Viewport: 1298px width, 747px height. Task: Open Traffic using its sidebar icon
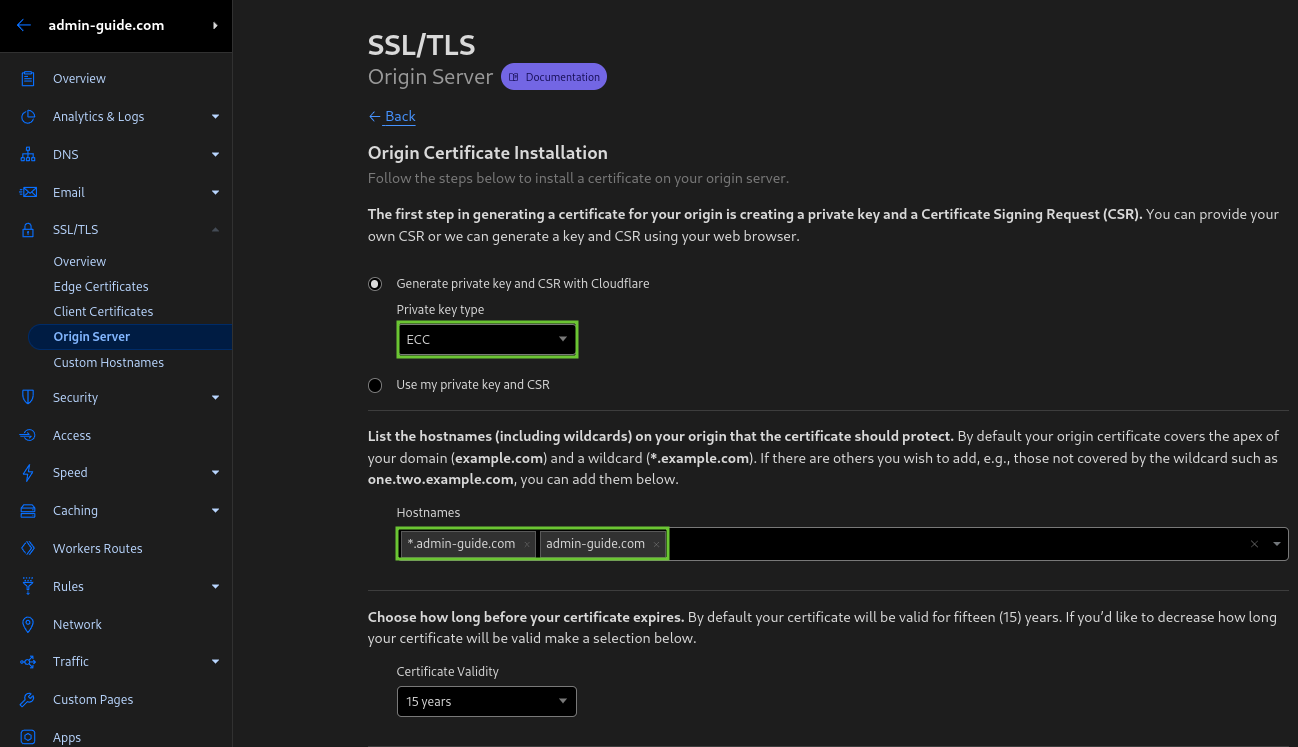pyautogui.click(x=29, y=661)
